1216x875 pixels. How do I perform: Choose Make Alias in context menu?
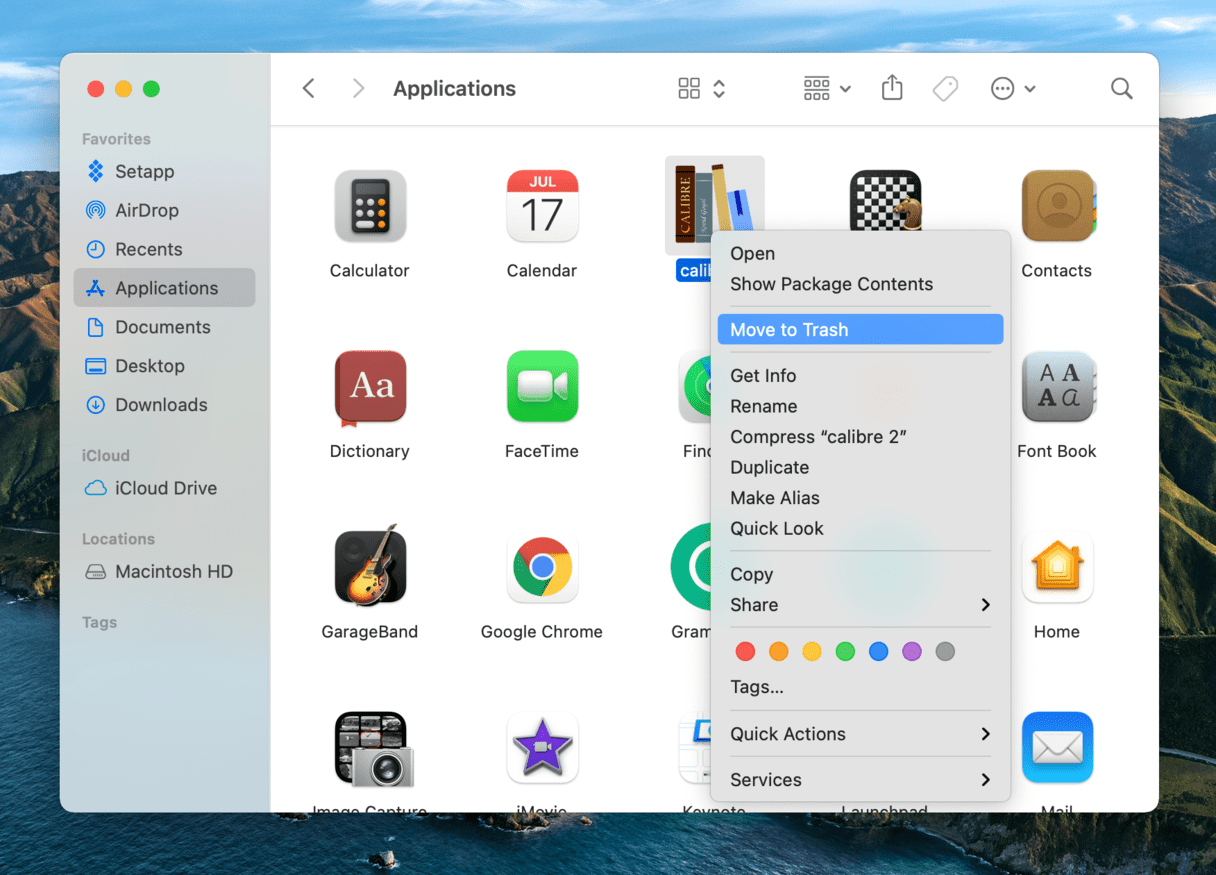coord(860,498)
